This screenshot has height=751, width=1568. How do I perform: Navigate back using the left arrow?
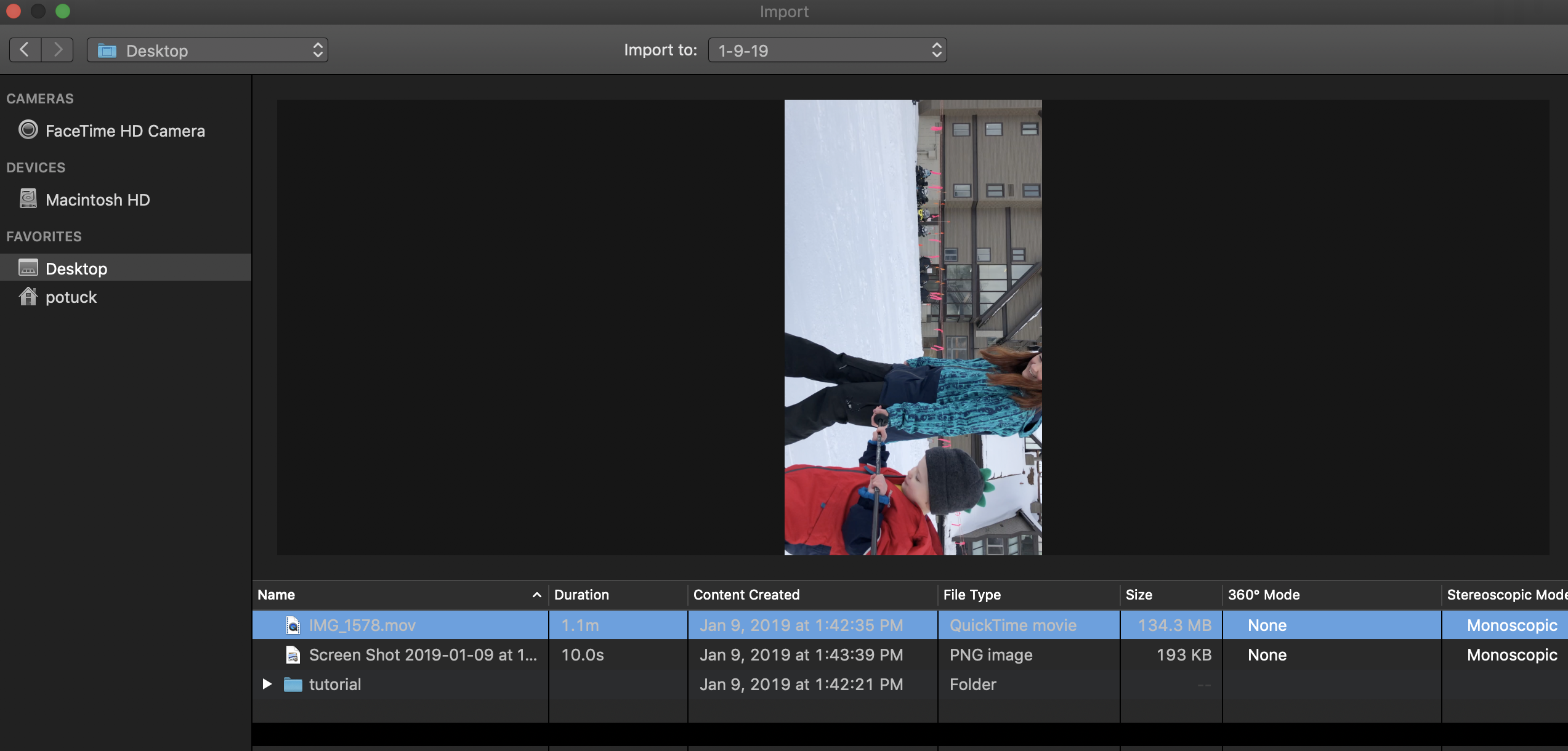(24, 50)
